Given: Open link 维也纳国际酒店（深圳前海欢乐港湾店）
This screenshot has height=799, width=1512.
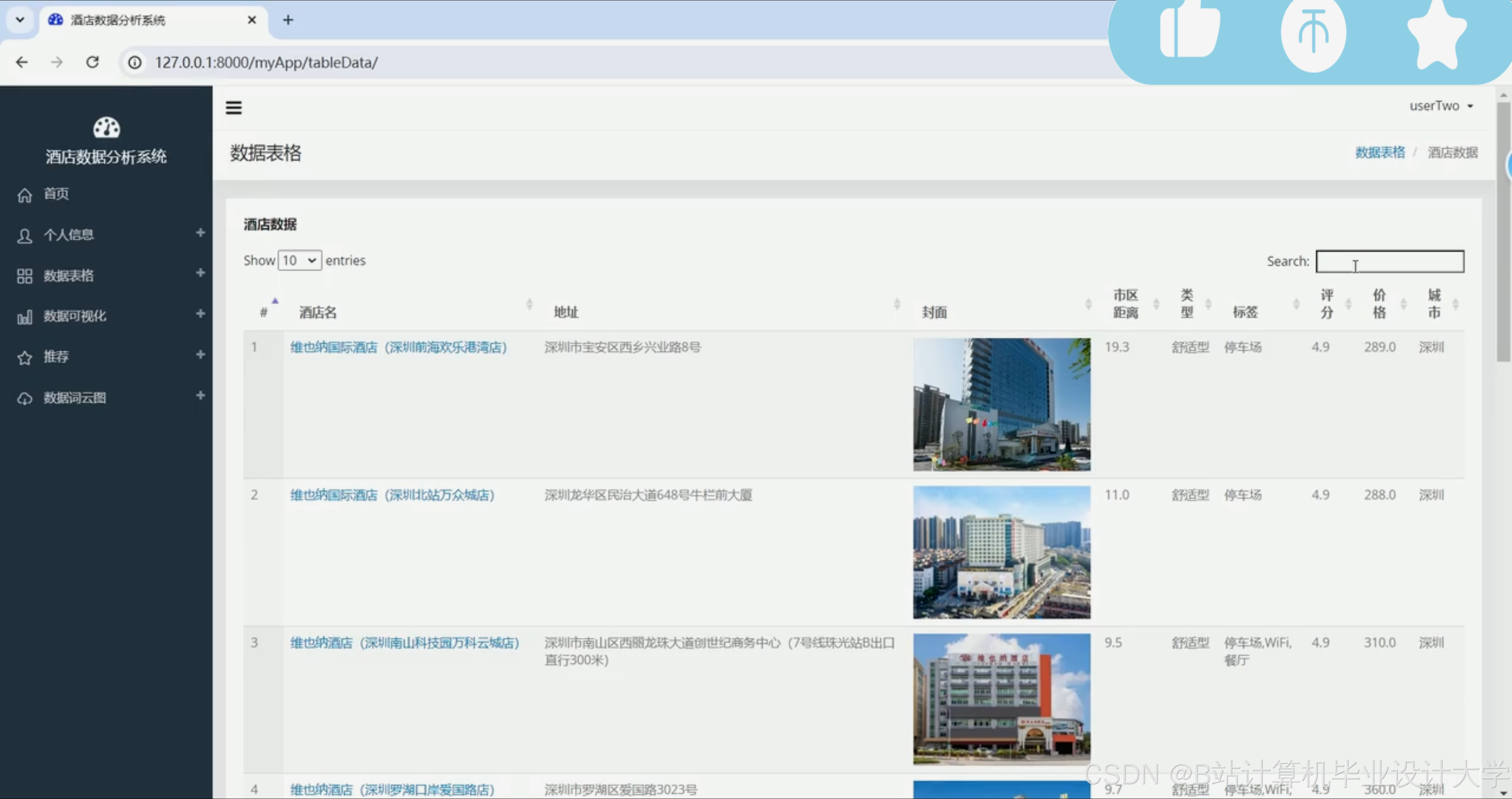Looking at the screenshot, I should pos(399,347).
